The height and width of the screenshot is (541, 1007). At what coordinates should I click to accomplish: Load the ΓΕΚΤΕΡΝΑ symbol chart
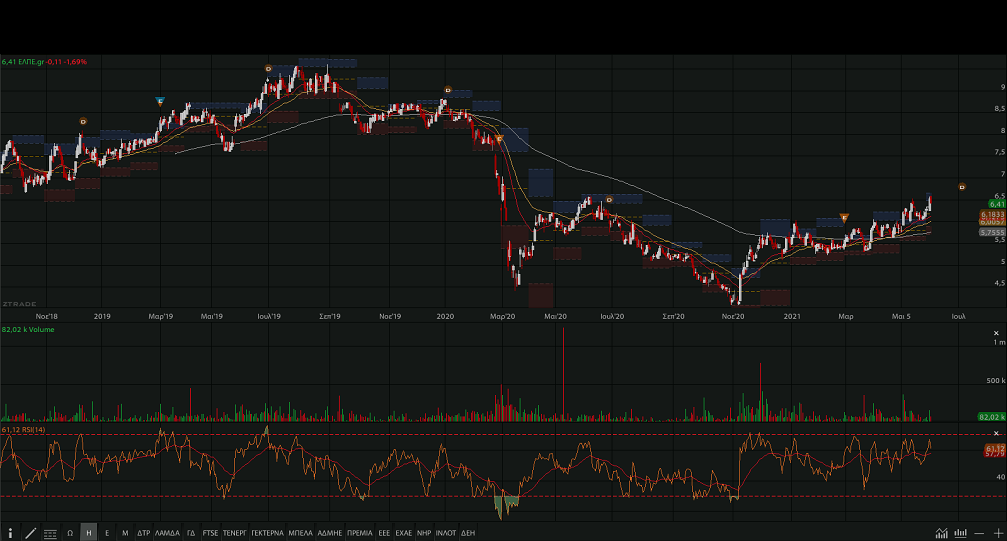pos(267,533)
